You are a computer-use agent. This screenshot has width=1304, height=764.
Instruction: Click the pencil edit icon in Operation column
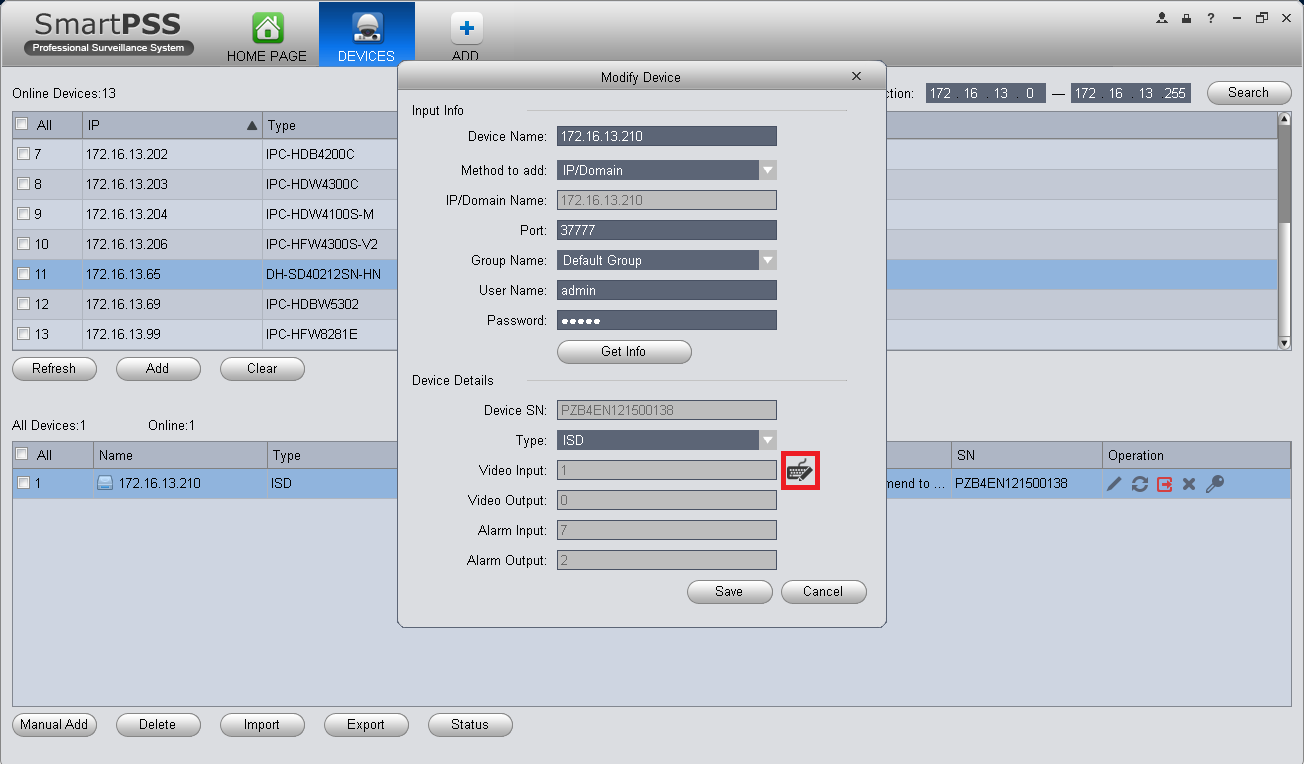coord(1114,484)
